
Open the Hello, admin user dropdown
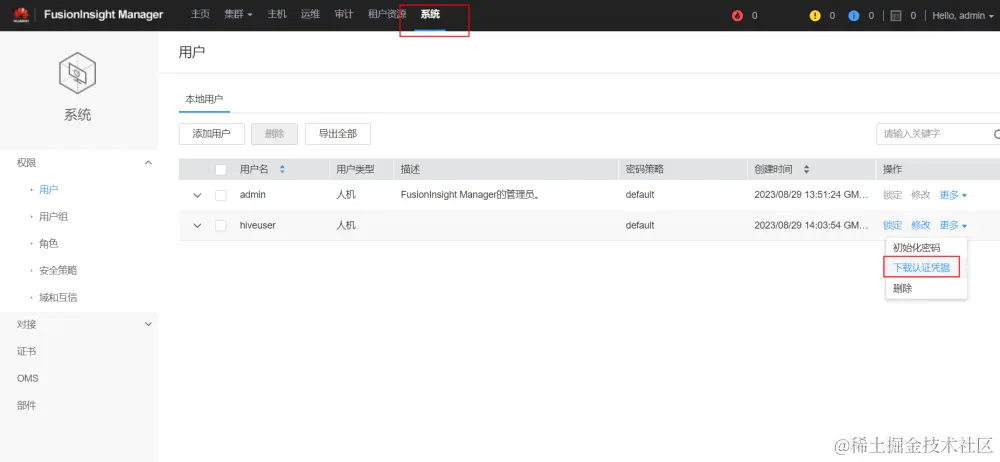point(963,16)
